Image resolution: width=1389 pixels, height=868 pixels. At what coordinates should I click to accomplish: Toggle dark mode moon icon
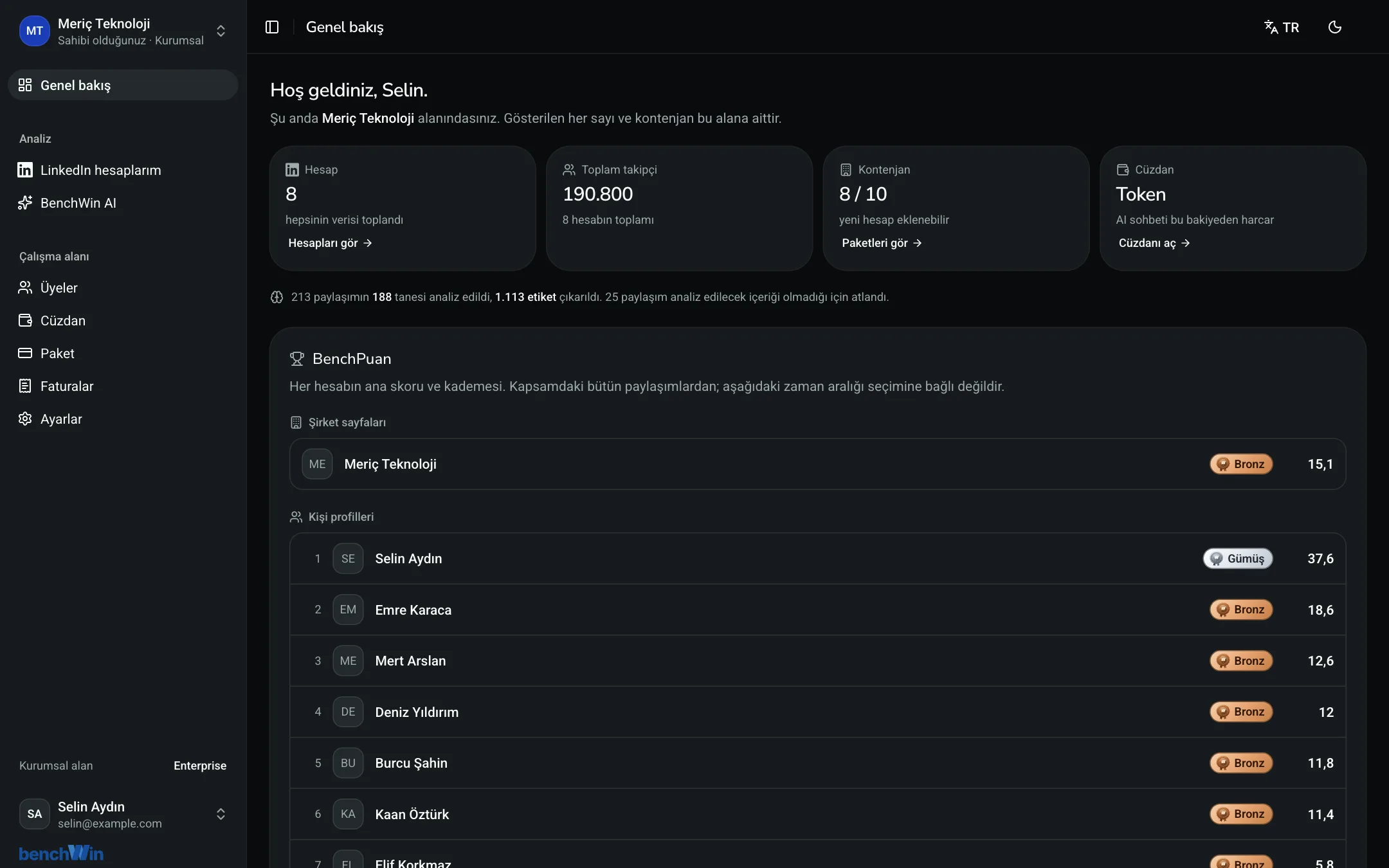coord(1335,27)
